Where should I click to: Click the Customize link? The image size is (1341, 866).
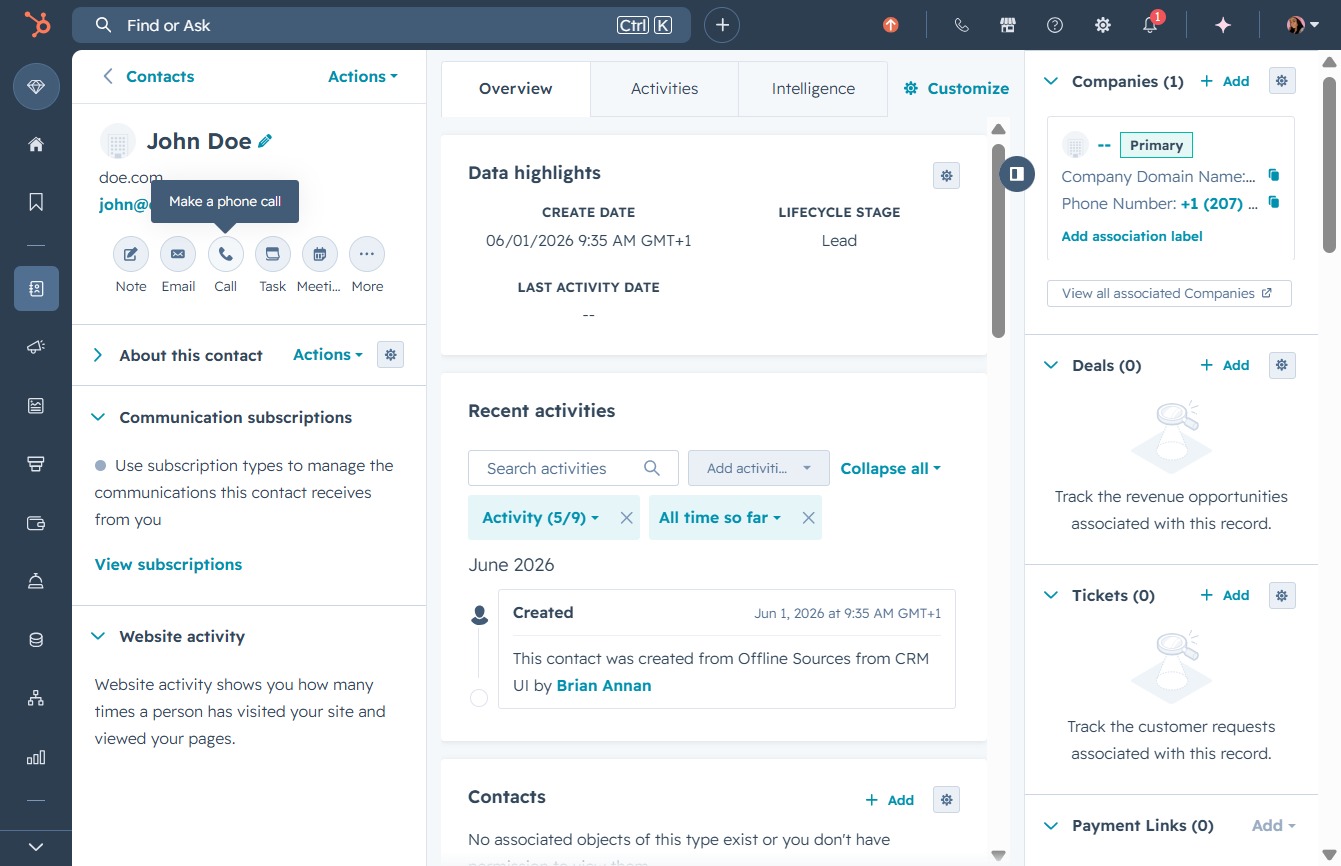point(956,88)
